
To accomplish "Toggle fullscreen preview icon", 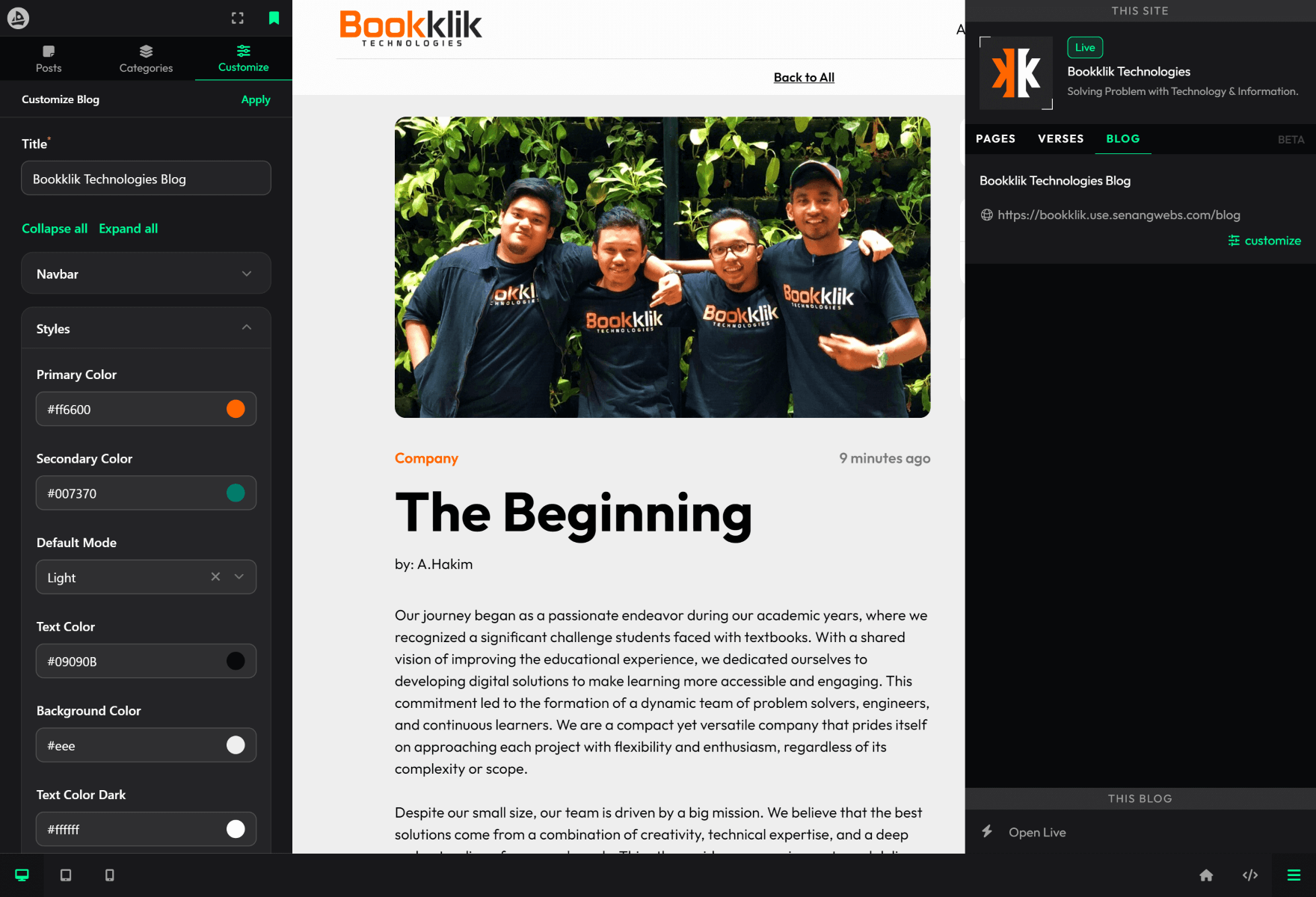I will (238, 18).
